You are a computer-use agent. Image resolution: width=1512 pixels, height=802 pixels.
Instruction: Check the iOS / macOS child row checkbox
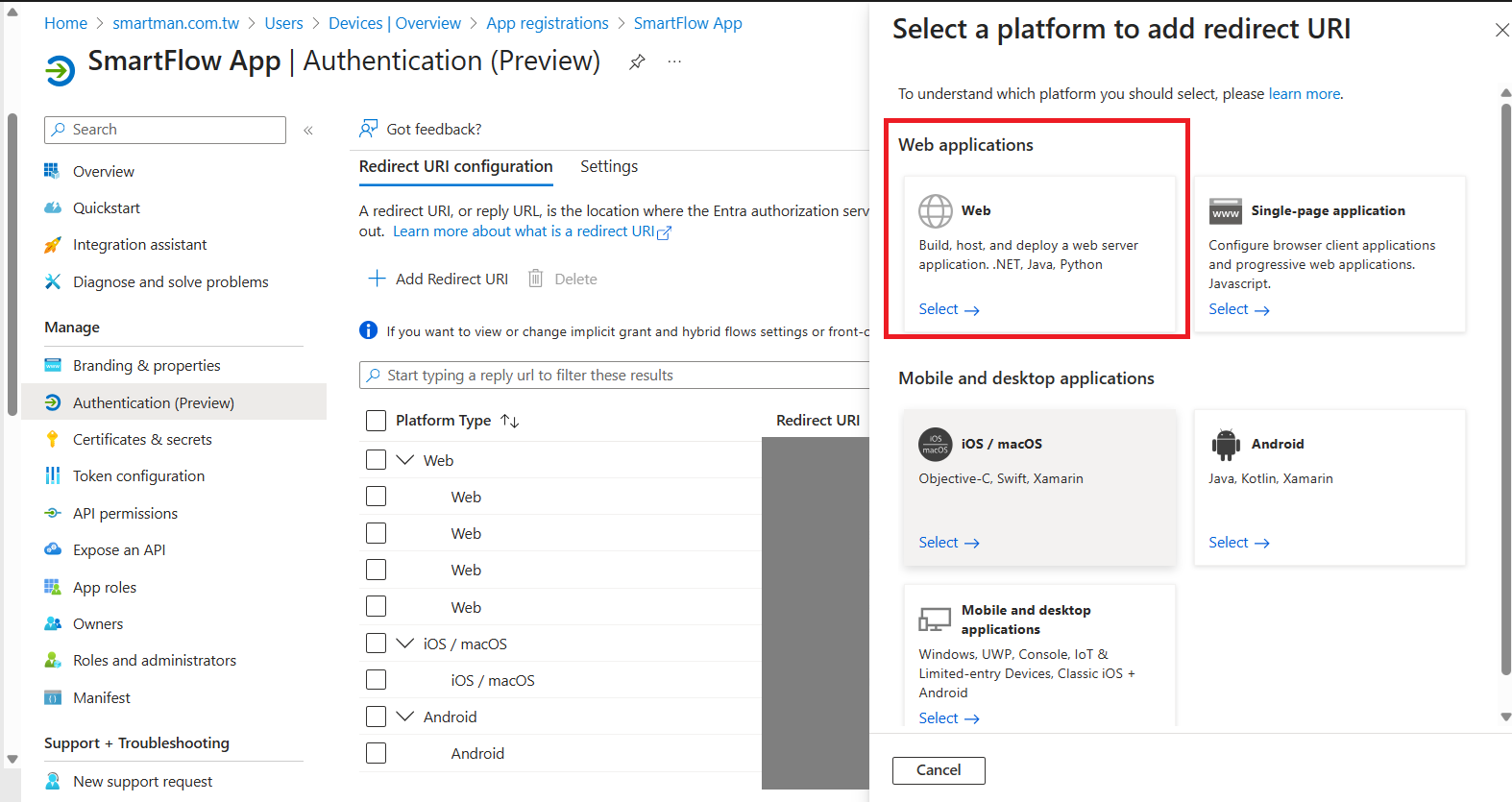(x=377, y=680)
